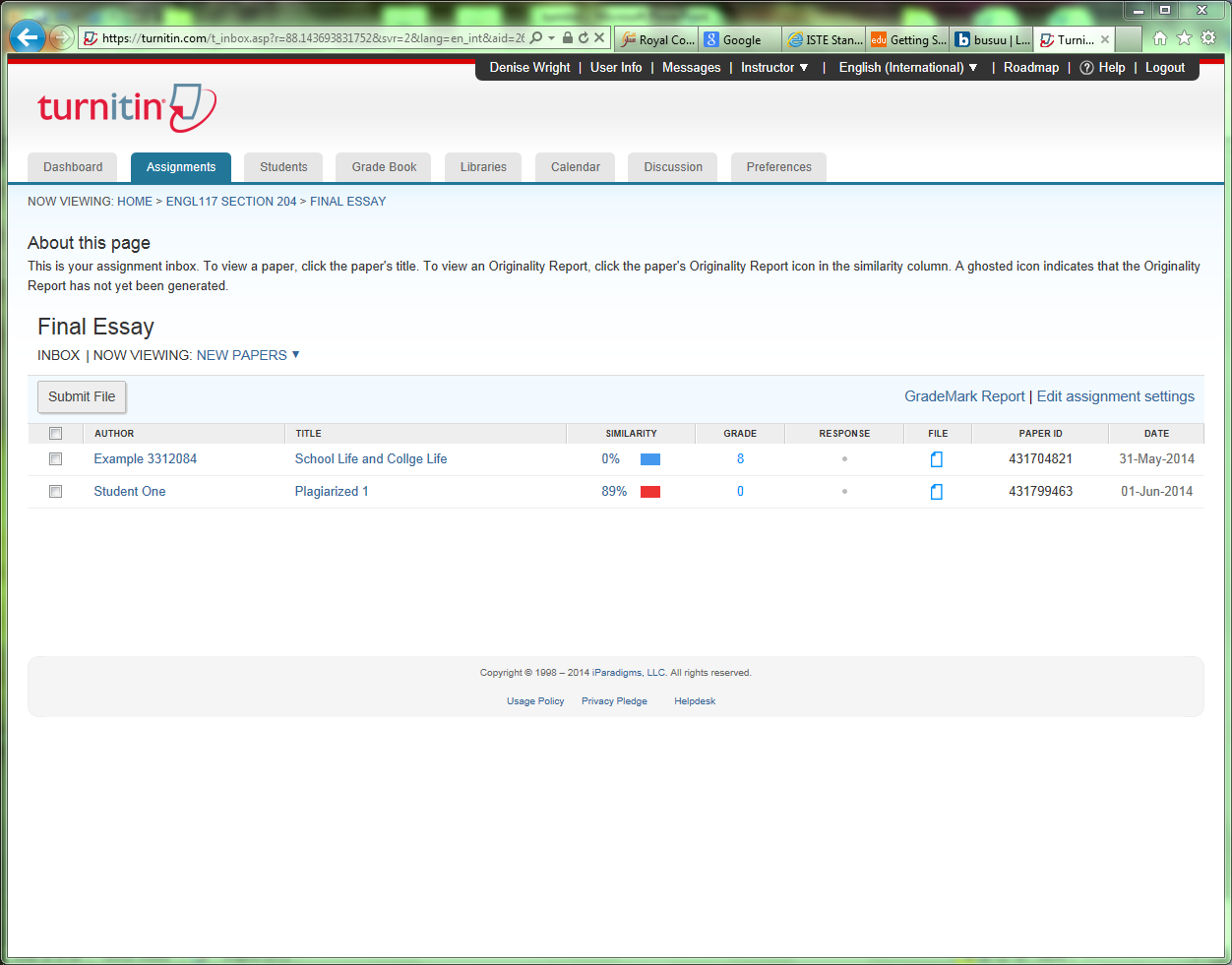Open the Edit assignment settings link
The image size is (1232, 965).
1115,396
